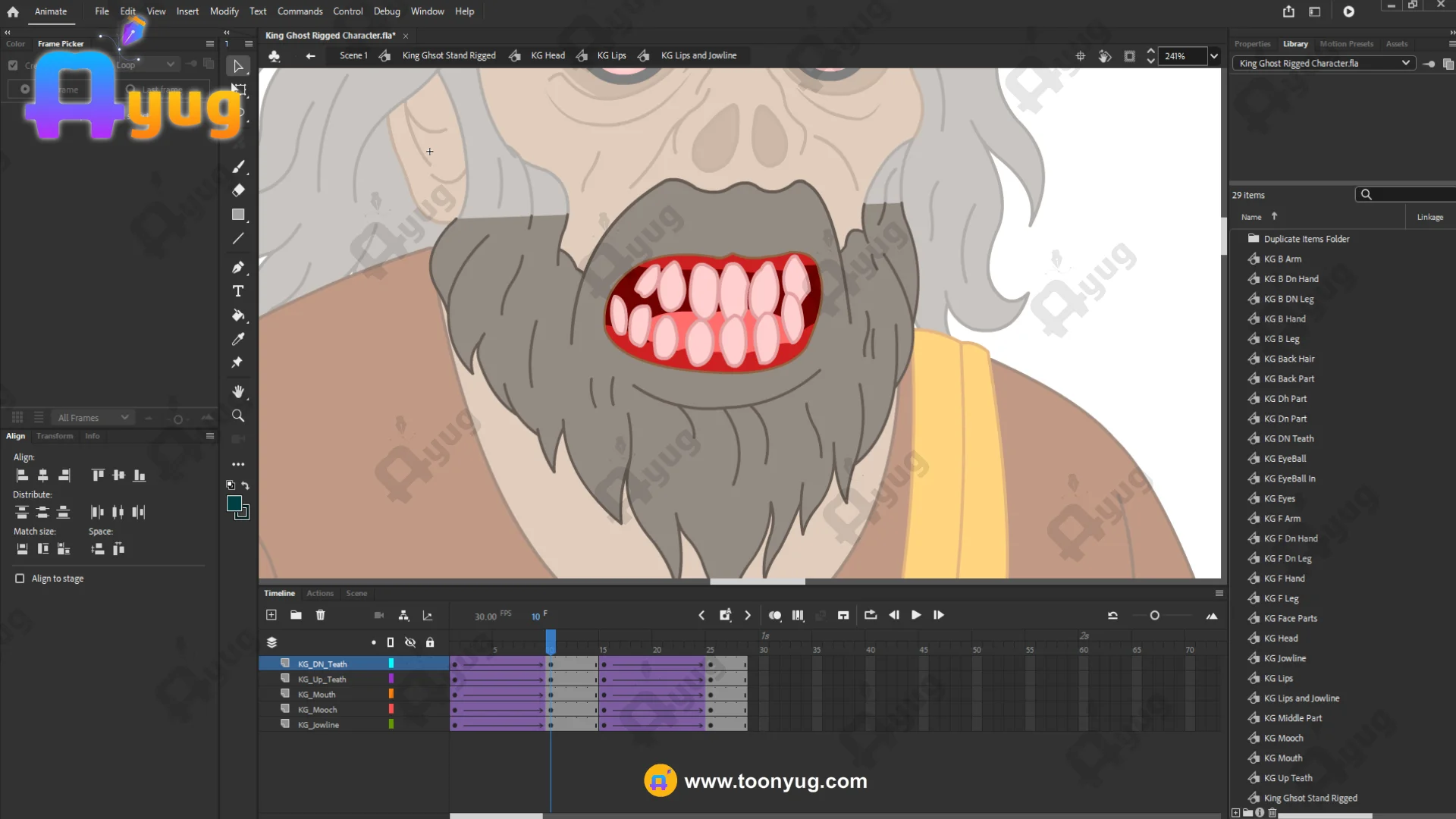Navigate to Scene 1 breadcrumb
1456x819 pixels.
(353, 55)
